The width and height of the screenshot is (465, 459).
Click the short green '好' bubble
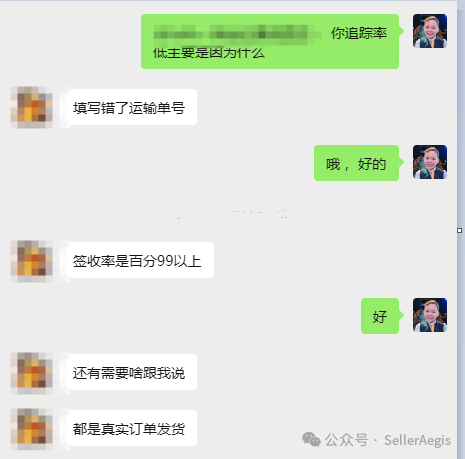(x=380, y=316)
